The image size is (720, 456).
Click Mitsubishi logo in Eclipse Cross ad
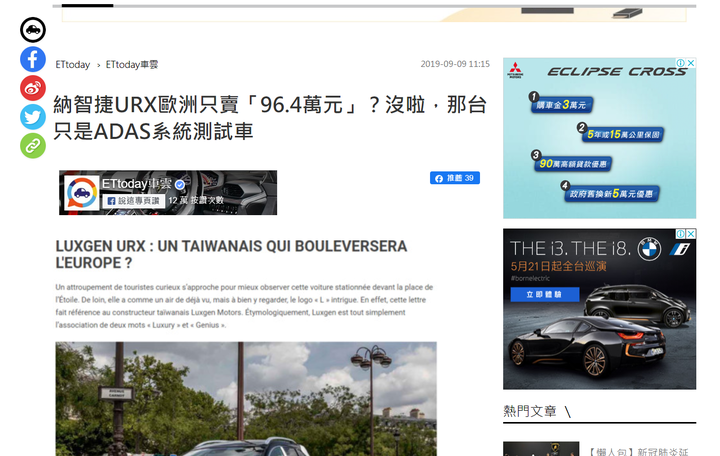pos(515,70)
